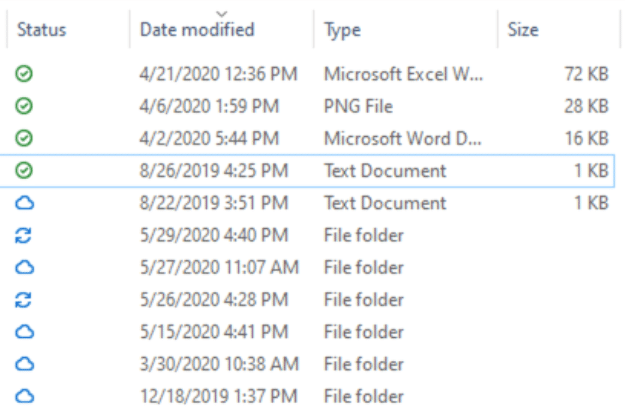This screenshot has width=625, height=420.
Task: Sort by the Size column header
Action: pos(523,30)
